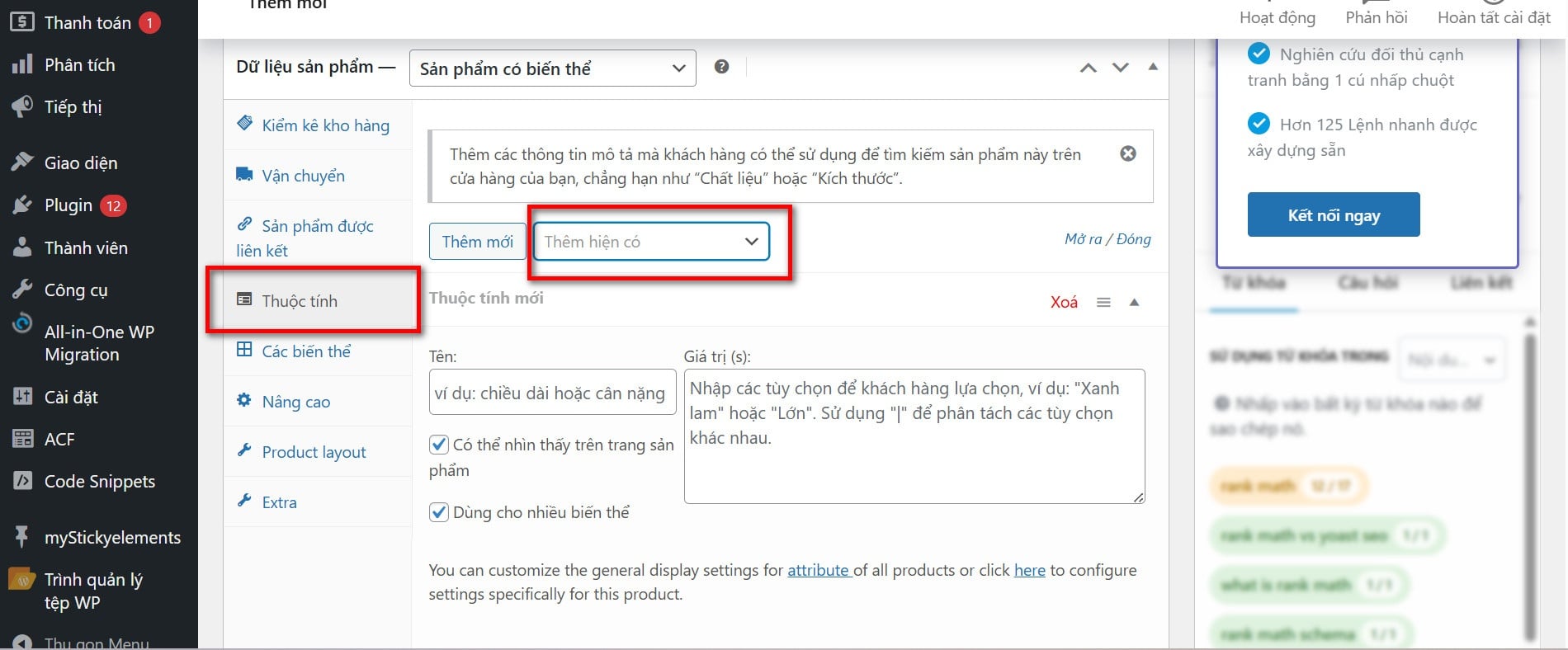The image size is (1568, 650).
Task: Click the Vận chuyển truck icon
Action: 244,174
